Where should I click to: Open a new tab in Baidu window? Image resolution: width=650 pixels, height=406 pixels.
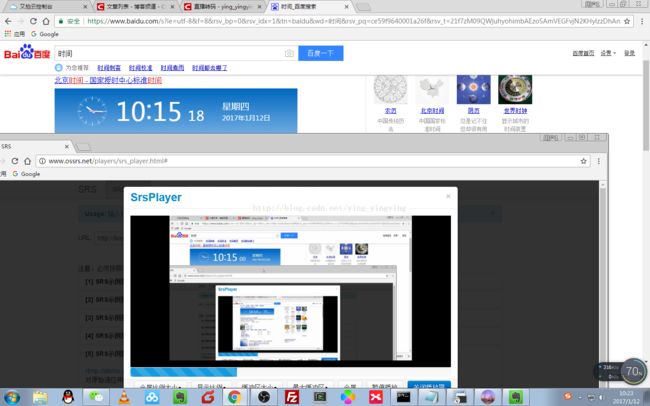364,7
